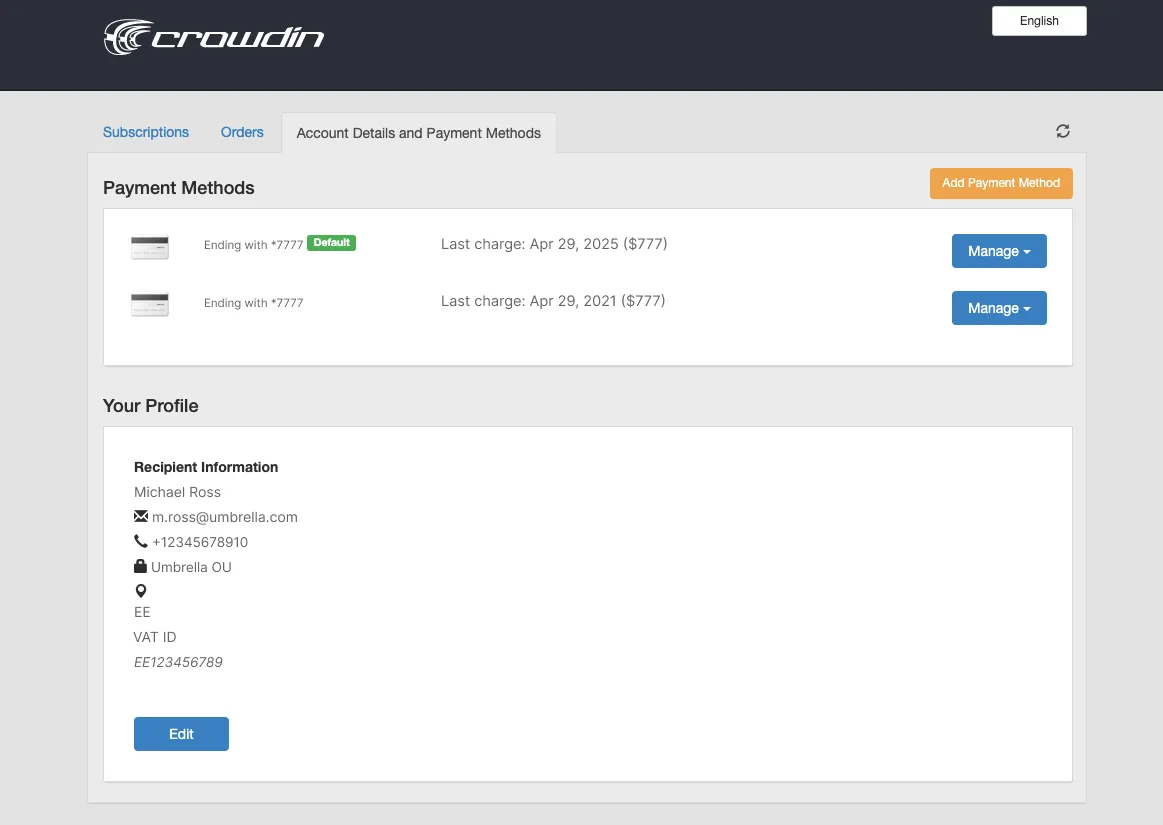1163x825 pixels.
Task: Open Manage dropdown for the default card
Action: point(998,251)
